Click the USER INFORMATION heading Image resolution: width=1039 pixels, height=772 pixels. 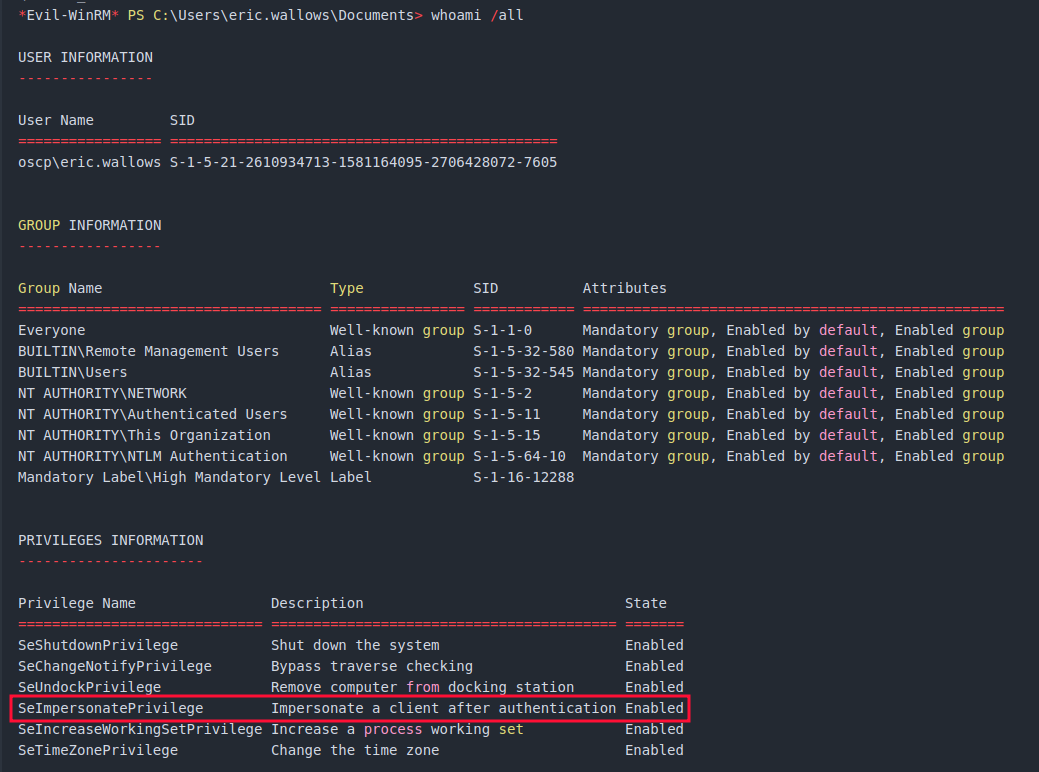click(85, 57)
